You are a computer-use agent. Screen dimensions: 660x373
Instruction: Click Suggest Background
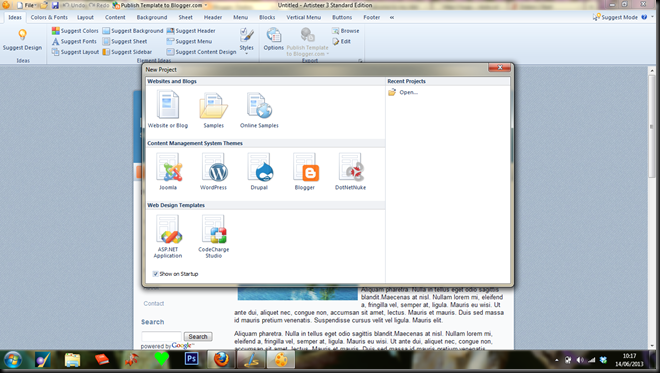(x=133, y=31)
